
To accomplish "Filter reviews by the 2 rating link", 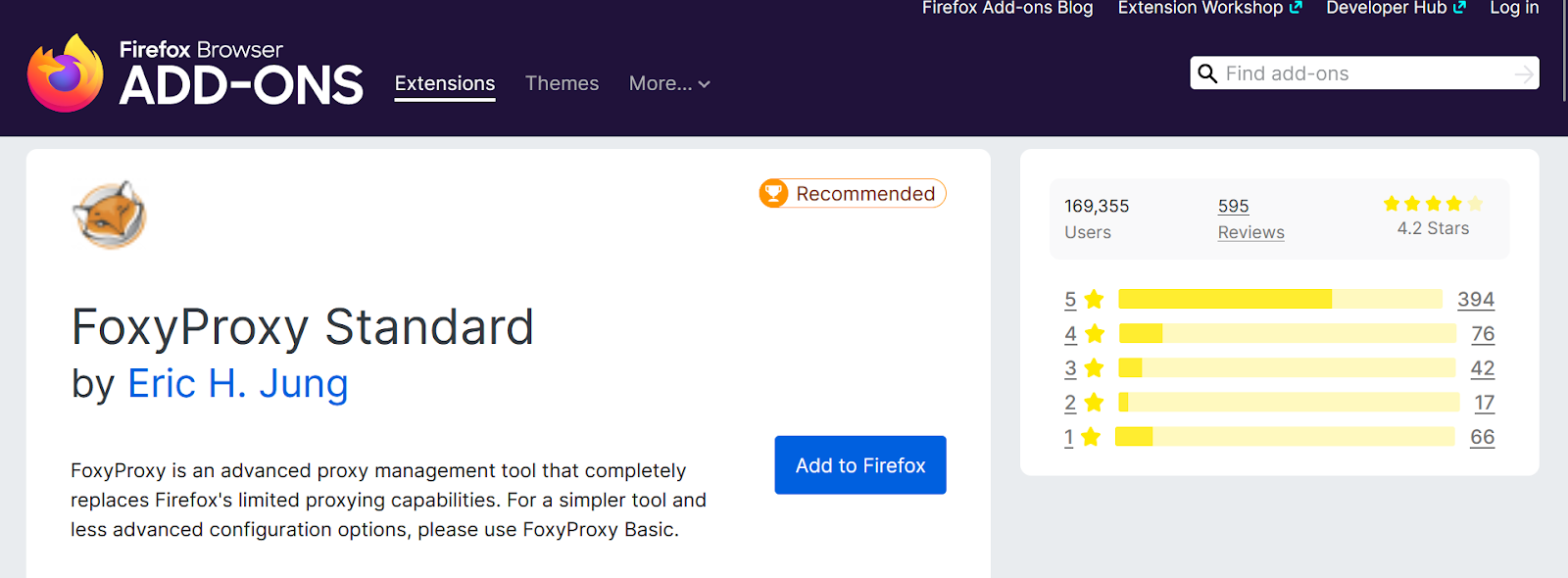I will 1070,402.
